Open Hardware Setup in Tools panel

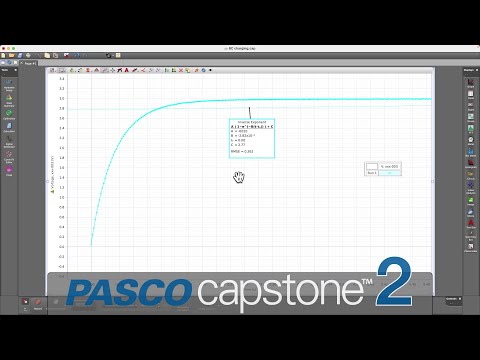tap(9, 85)
